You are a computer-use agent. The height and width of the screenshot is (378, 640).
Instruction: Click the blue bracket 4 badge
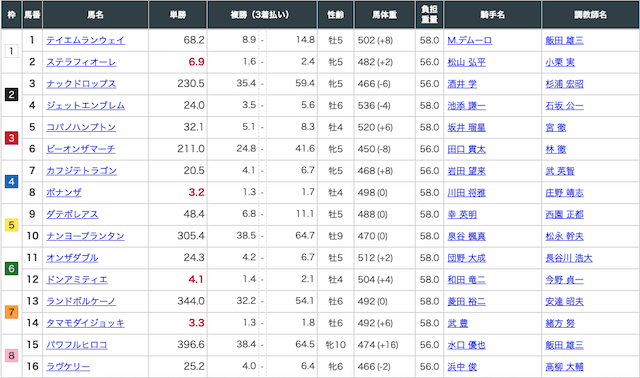11,181
